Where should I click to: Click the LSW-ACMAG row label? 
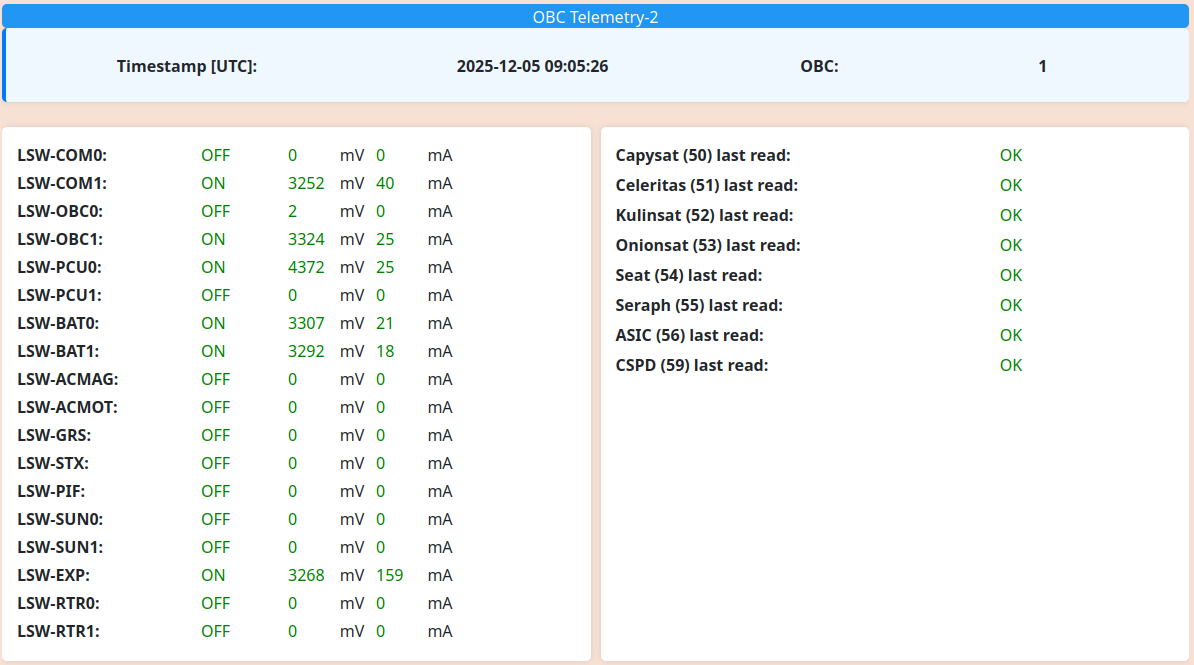[68, 380]
